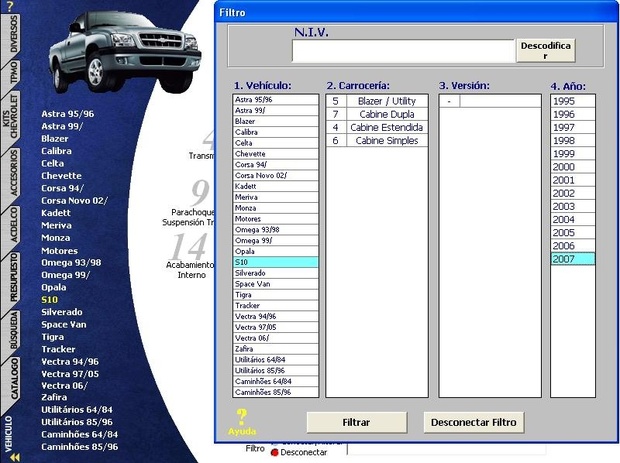This screenshot has height=463, width=620.
Task: Open Vectra 97/05 in blue sidebar
Action: point(70,374)
